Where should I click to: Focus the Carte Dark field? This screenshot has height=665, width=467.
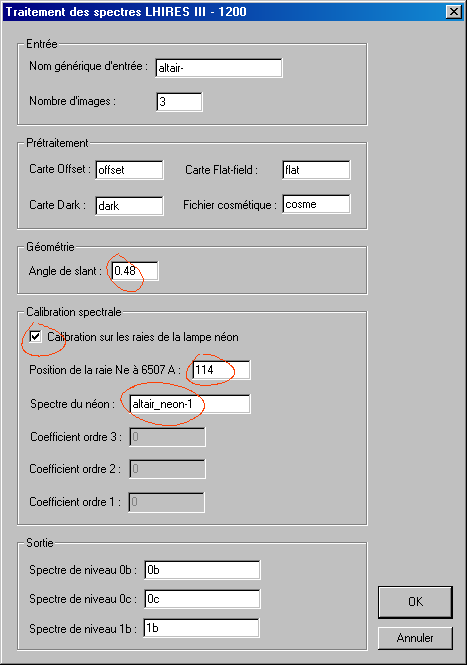[129, 206]
